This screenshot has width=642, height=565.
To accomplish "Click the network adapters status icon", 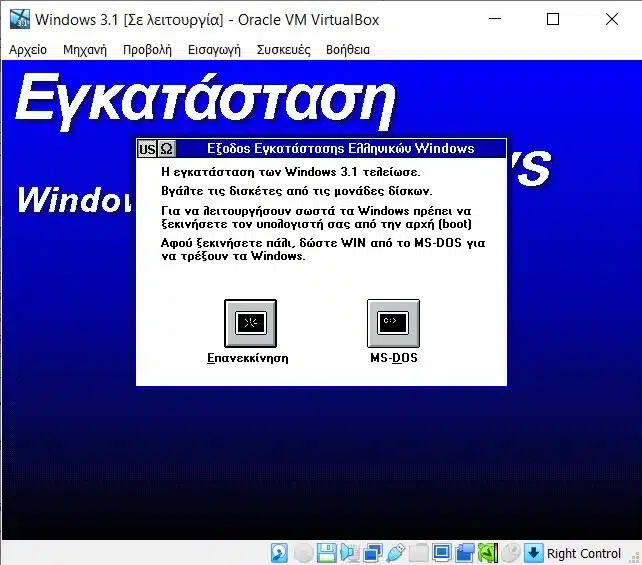I will coord(373,553).
